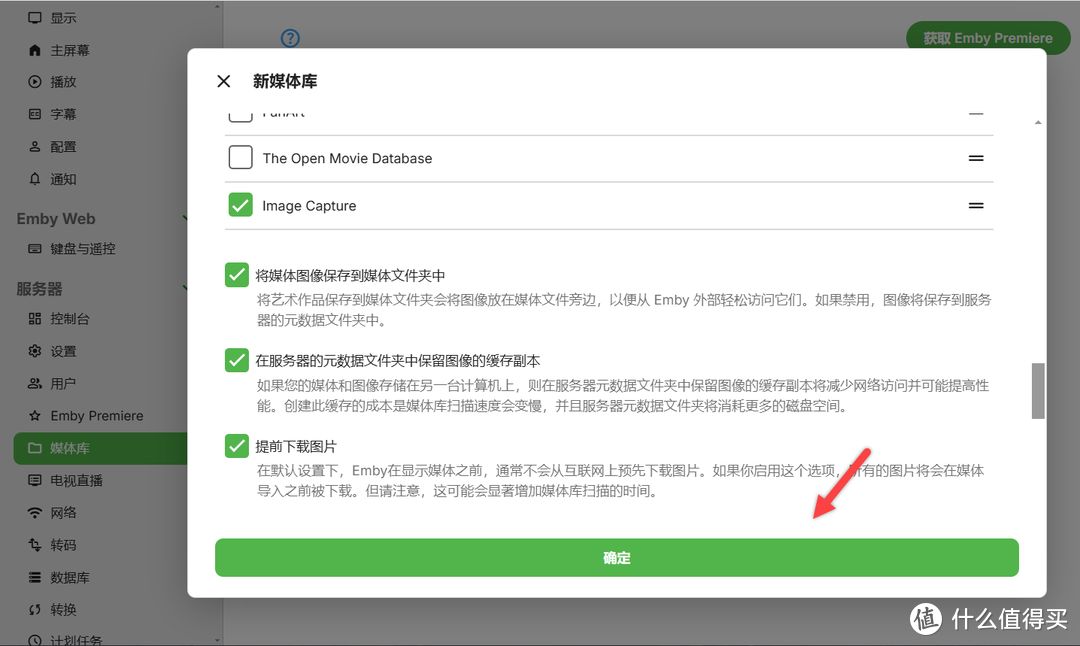Click the 媒体库 folder icon
The height and width of the screenshot is (646, 1080).
(x=34, y=448)
